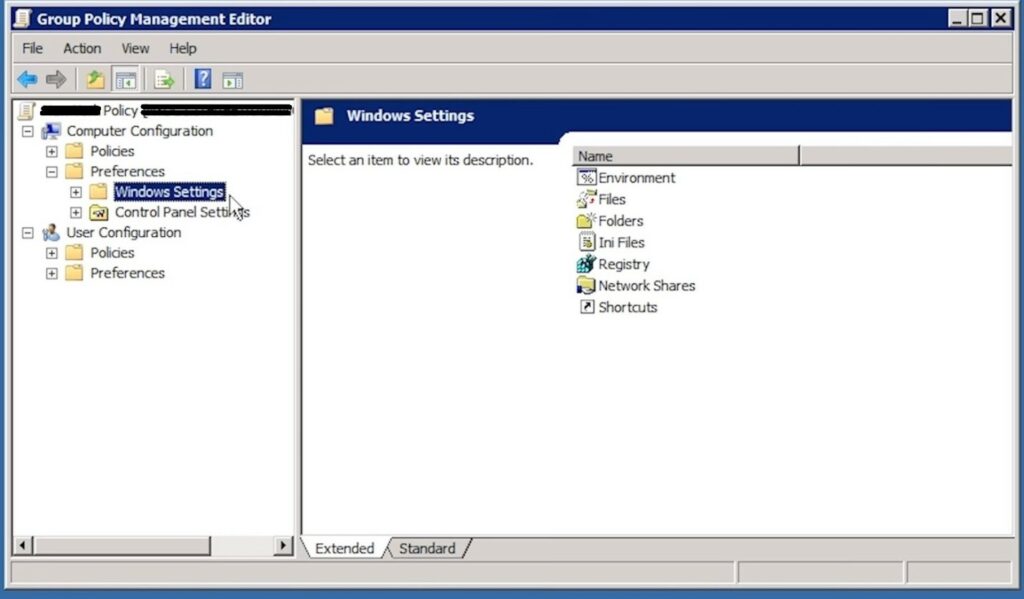Click the Show/Hide Action Pane icon
Screen dimensions: 1024x599
[x=233, y=79]
